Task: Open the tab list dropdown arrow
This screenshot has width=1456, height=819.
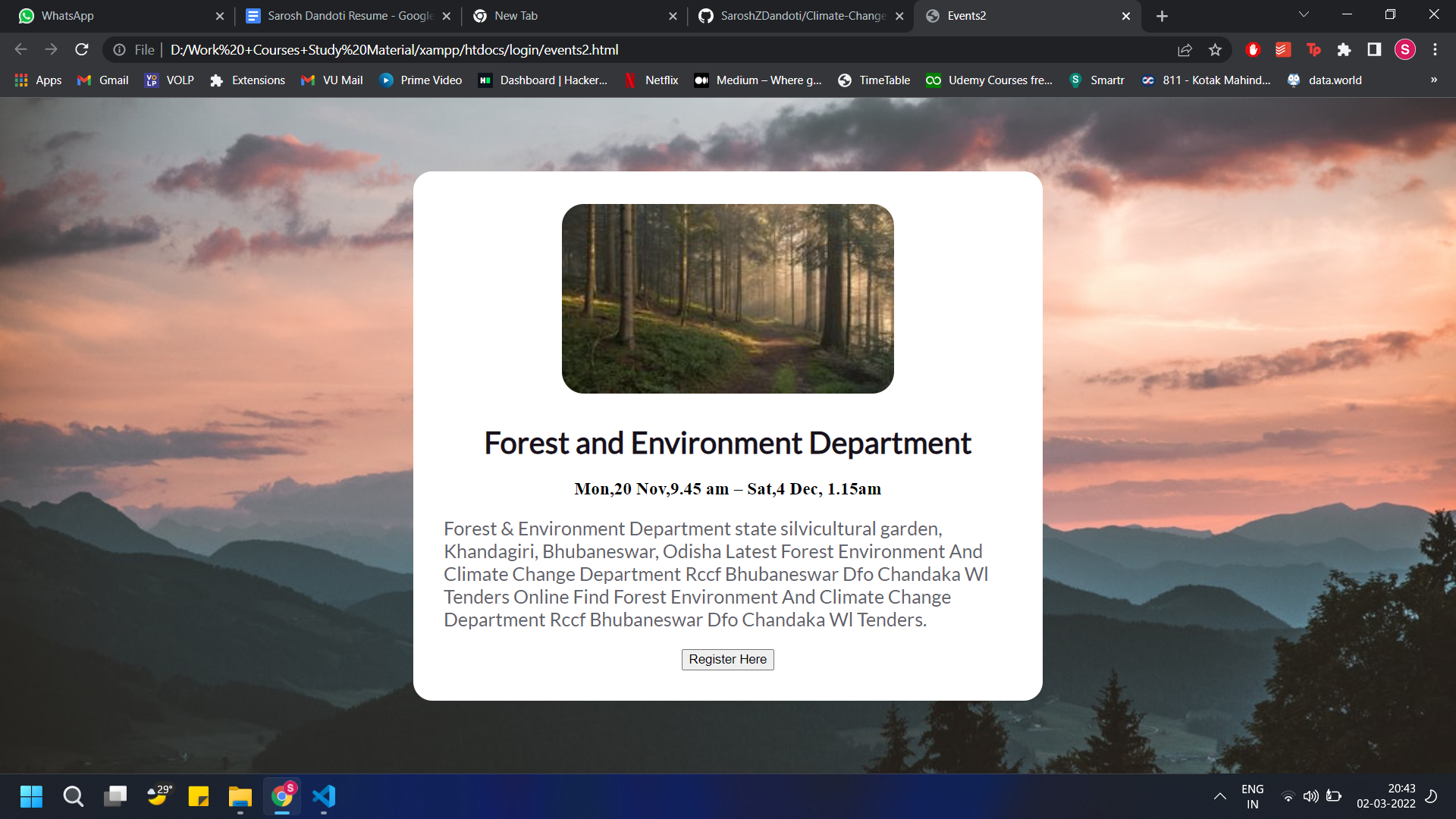Action: pyautogui.click(x=1303, y=14)
